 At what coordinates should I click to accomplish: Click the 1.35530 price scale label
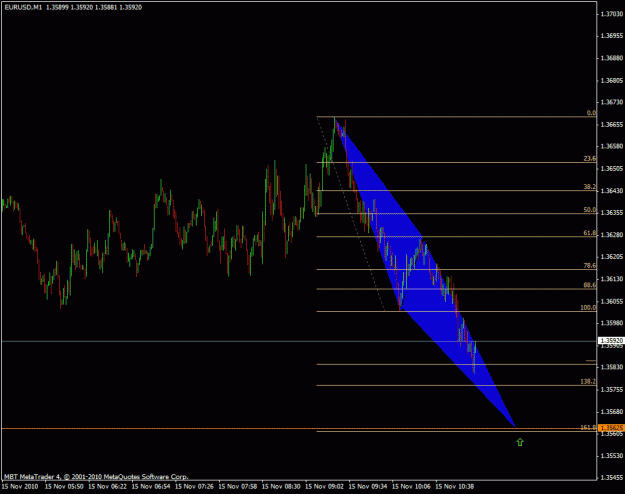611,455
